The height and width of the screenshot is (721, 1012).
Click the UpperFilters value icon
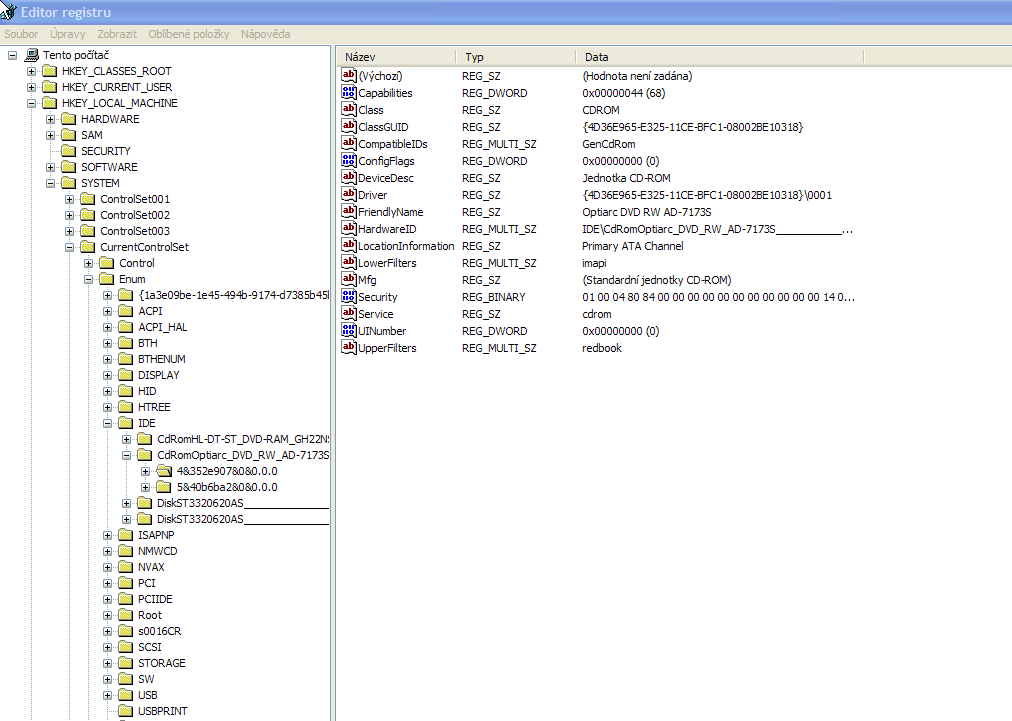pyautogui.click(x=349, y=347)
